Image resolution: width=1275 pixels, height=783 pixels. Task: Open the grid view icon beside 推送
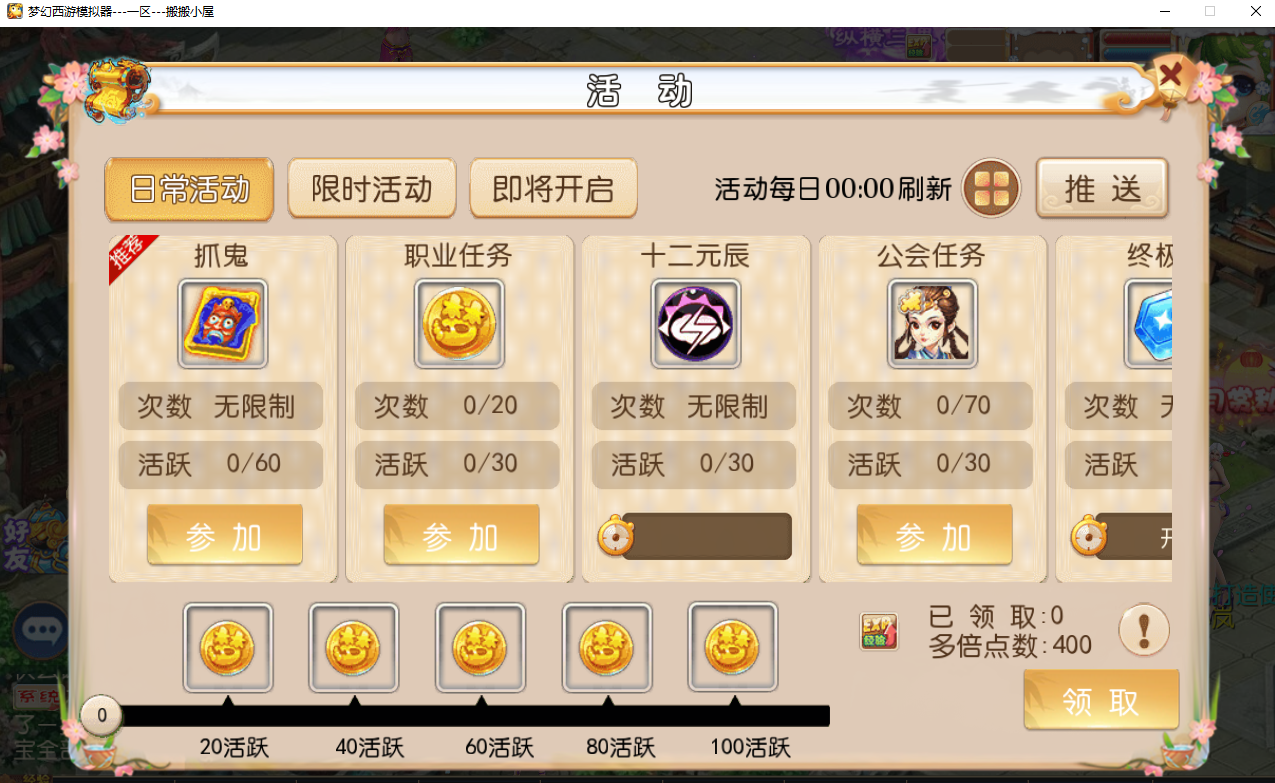point(991,188)
